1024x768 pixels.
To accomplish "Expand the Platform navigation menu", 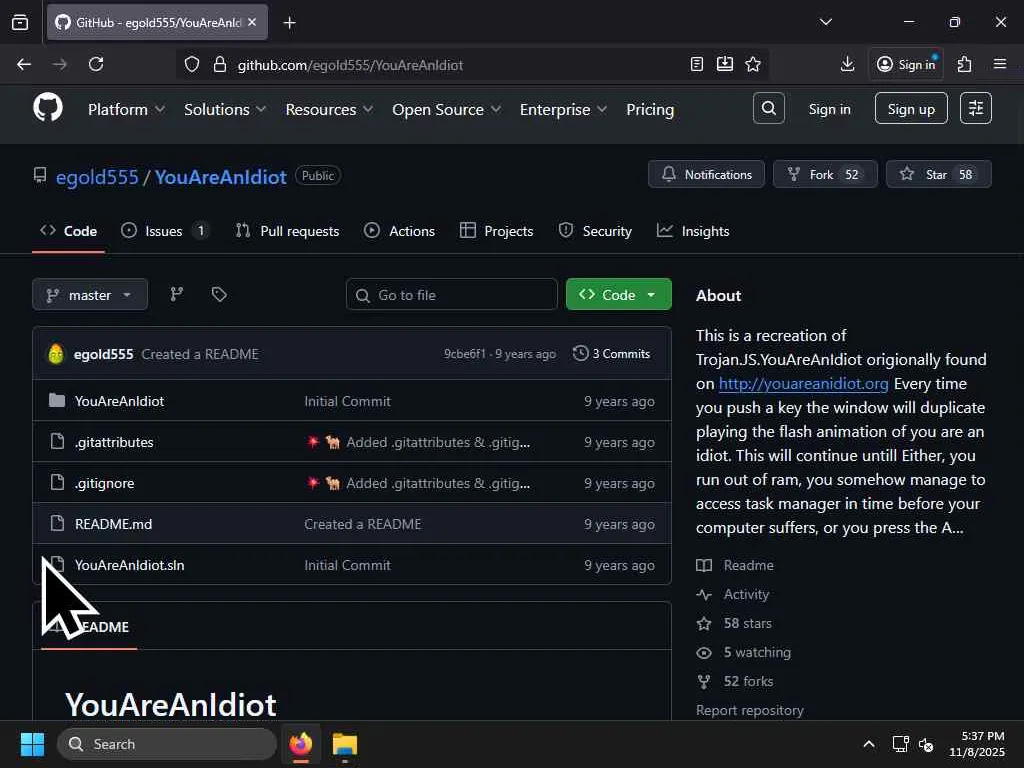I will point(126,110).
